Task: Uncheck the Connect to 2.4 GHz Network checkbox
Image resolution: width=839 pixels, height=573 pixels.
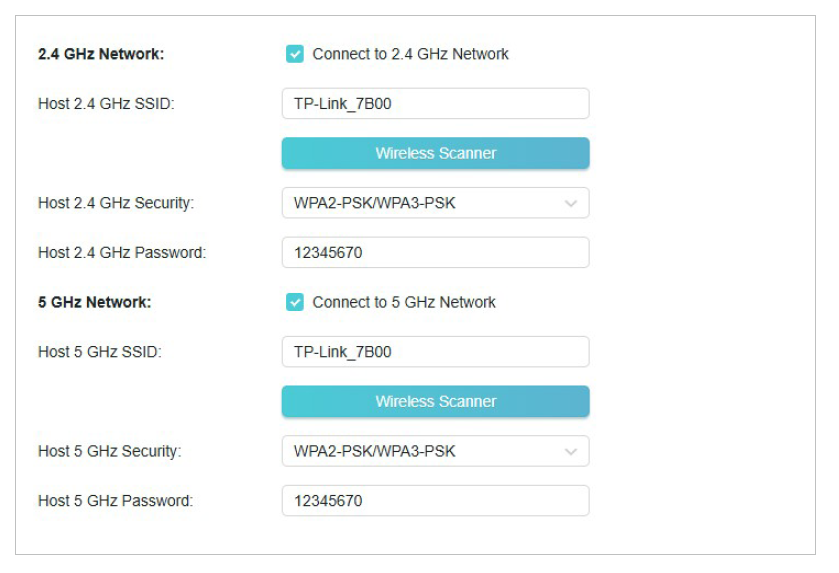Action: [295, 54]
